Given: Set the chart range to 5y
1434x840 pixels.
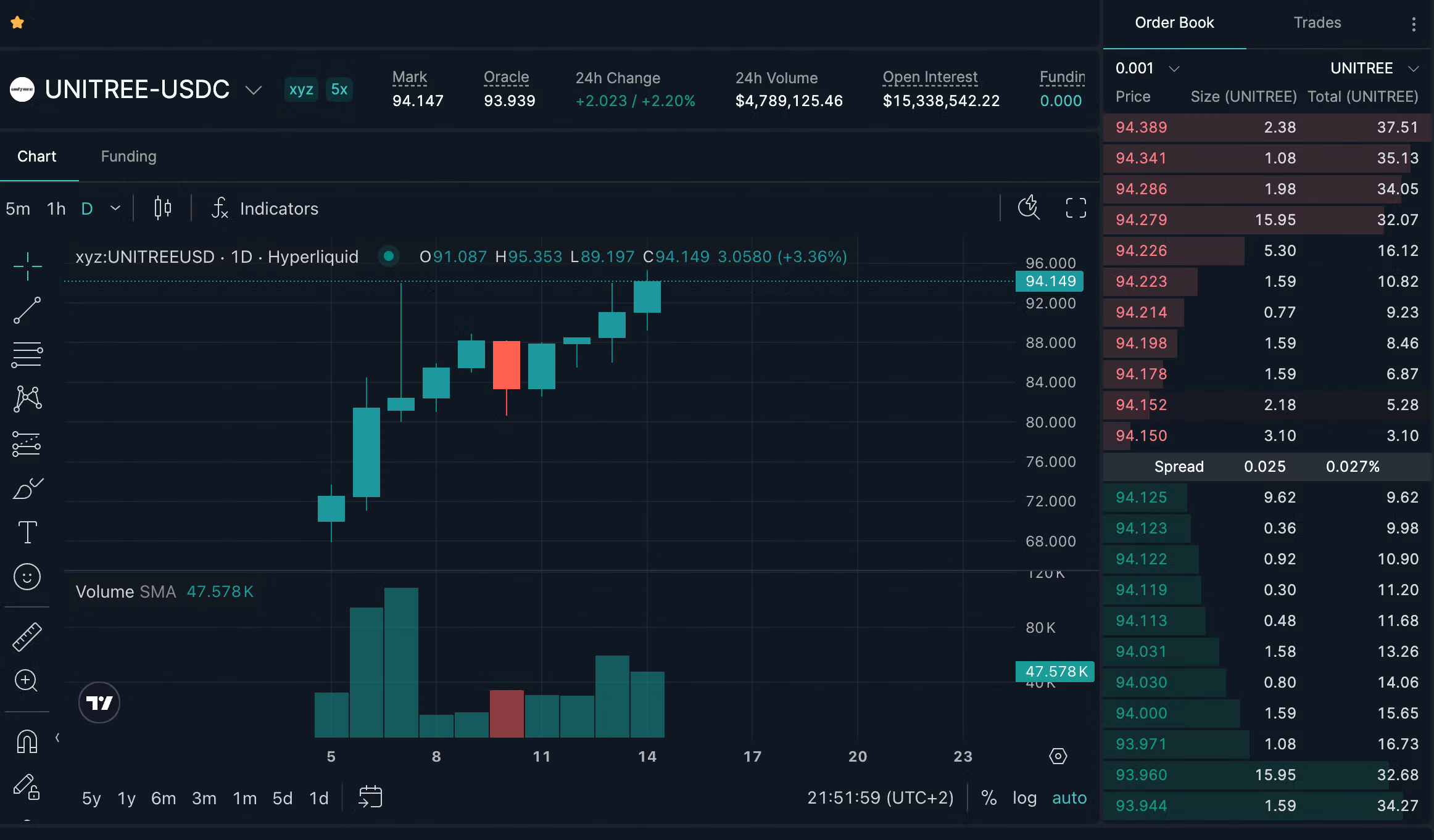Looking at the screenshot, I should click(x=91, y=798).
